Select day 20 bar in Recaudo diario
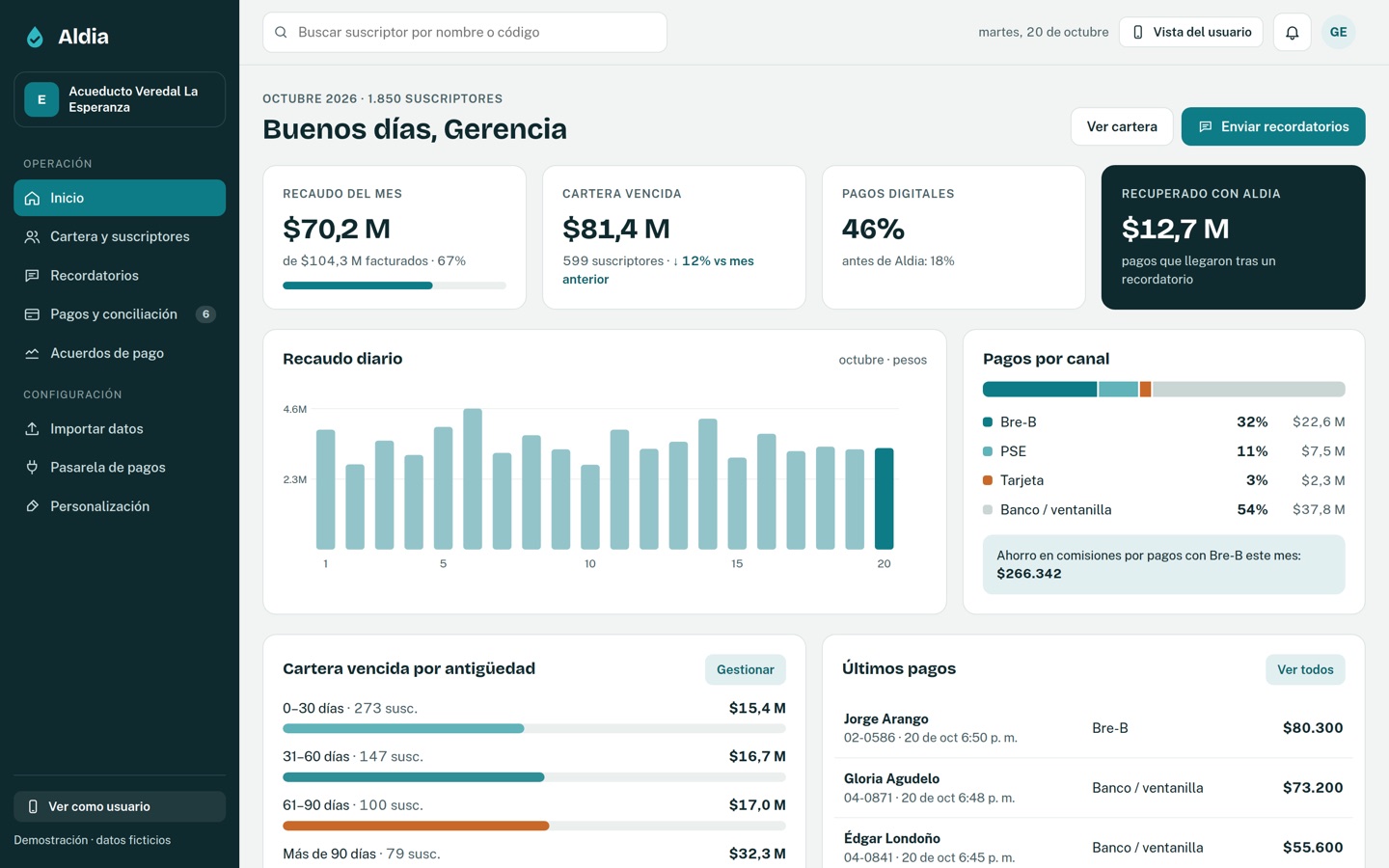This screenshot has height=868, width=1389. 884,499
